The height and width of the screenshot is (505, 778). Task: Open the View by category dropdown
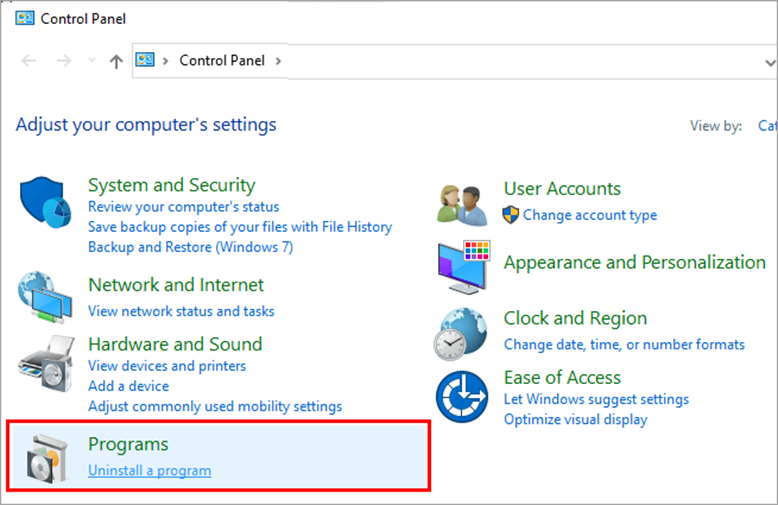(x=768, y=126)
